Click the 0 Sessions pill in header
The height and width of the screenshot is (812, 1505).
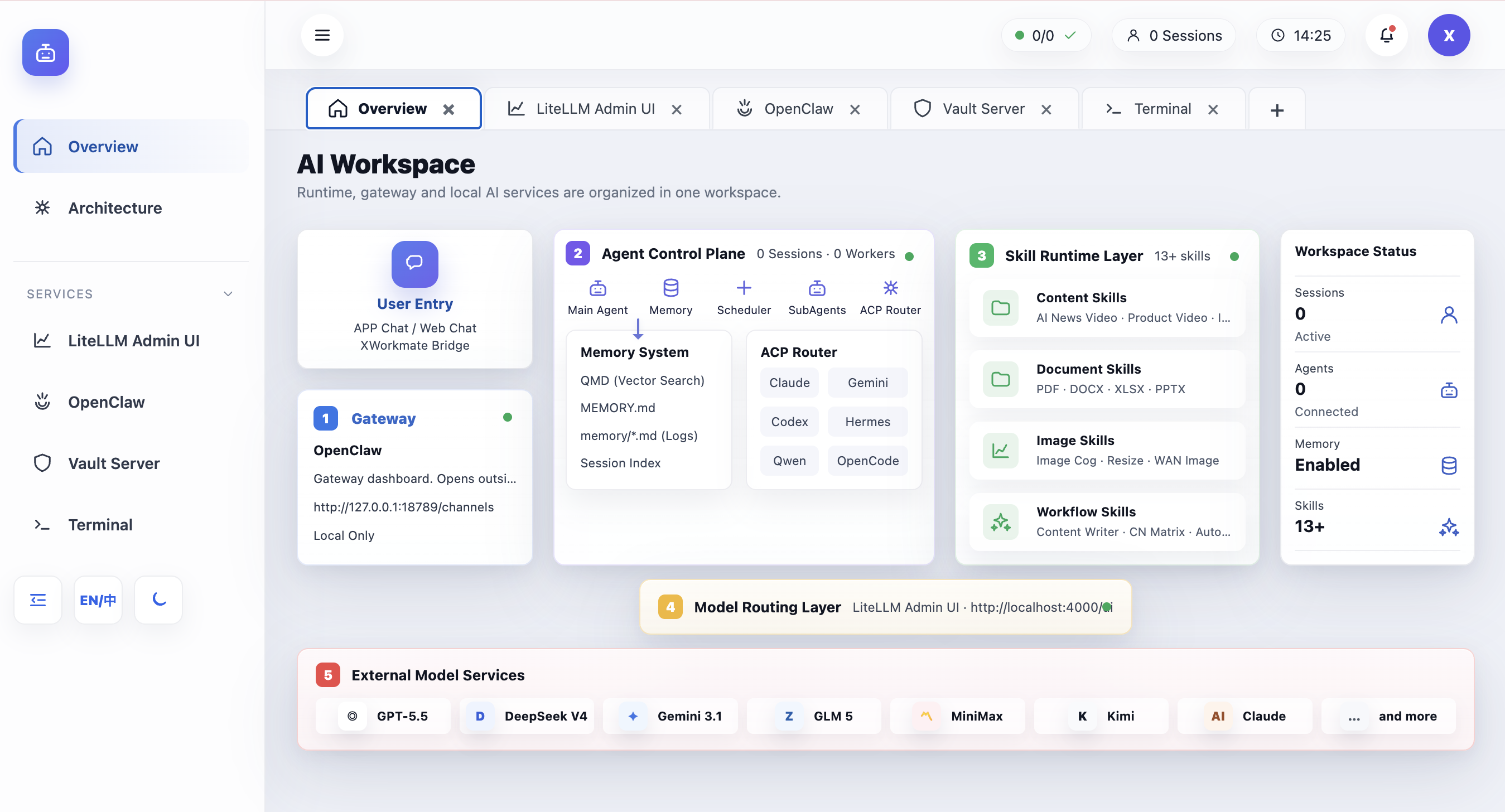click(x=1173, y=35)
